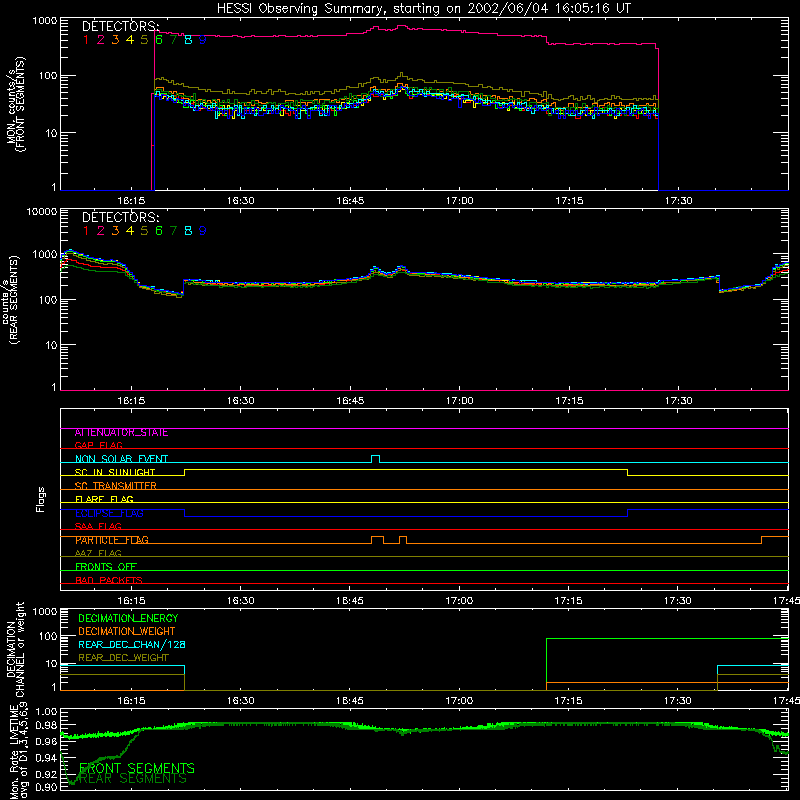This screenshot has height=800, width=800.
Task: Click the FRONTS_OFF flag label
Action: pos(106,567)
